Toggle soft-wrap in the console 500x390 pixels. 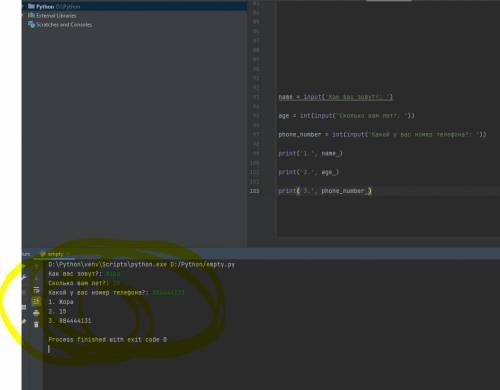(x=36, y=290)
